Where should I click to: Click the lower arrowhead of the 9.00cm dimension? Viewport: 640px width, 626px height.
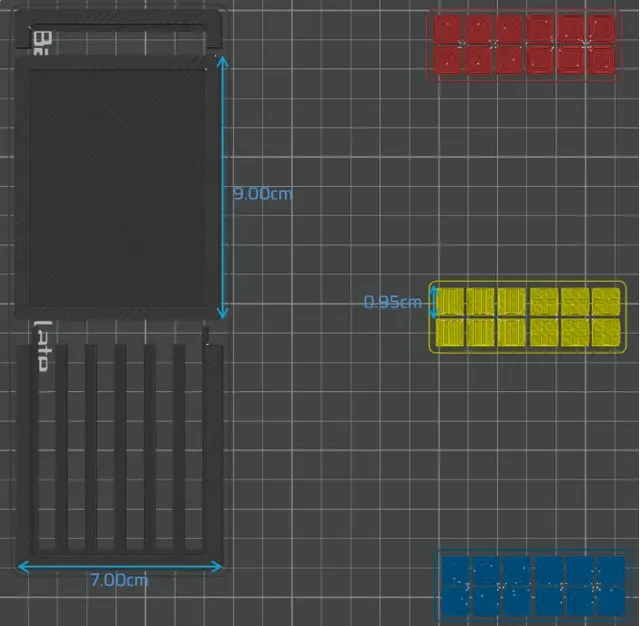(222, 313)
